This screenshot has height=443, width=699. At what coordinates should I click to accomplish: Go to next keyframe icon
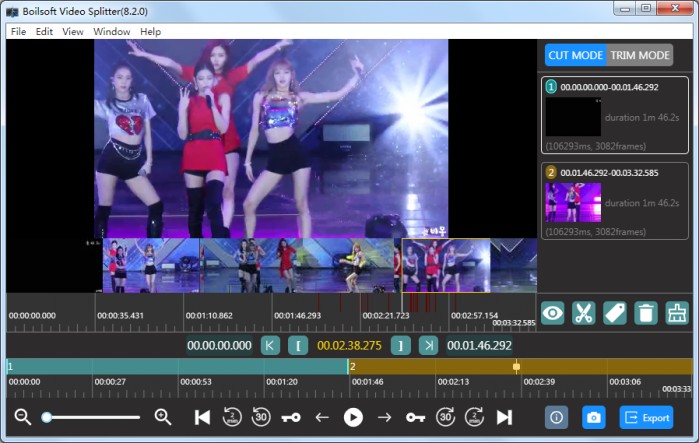point(415,418)
